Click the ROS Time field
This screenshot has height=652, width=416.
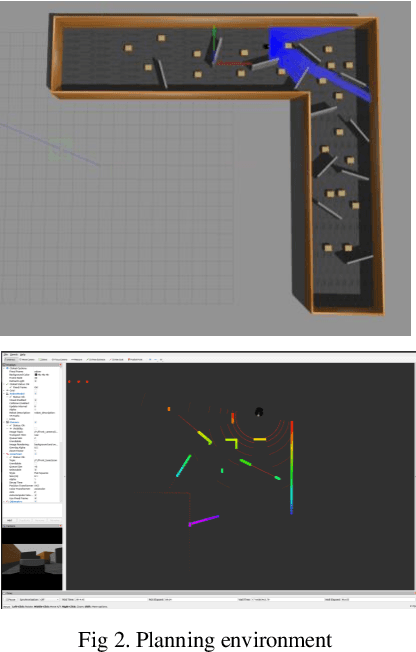pos(111,599)
